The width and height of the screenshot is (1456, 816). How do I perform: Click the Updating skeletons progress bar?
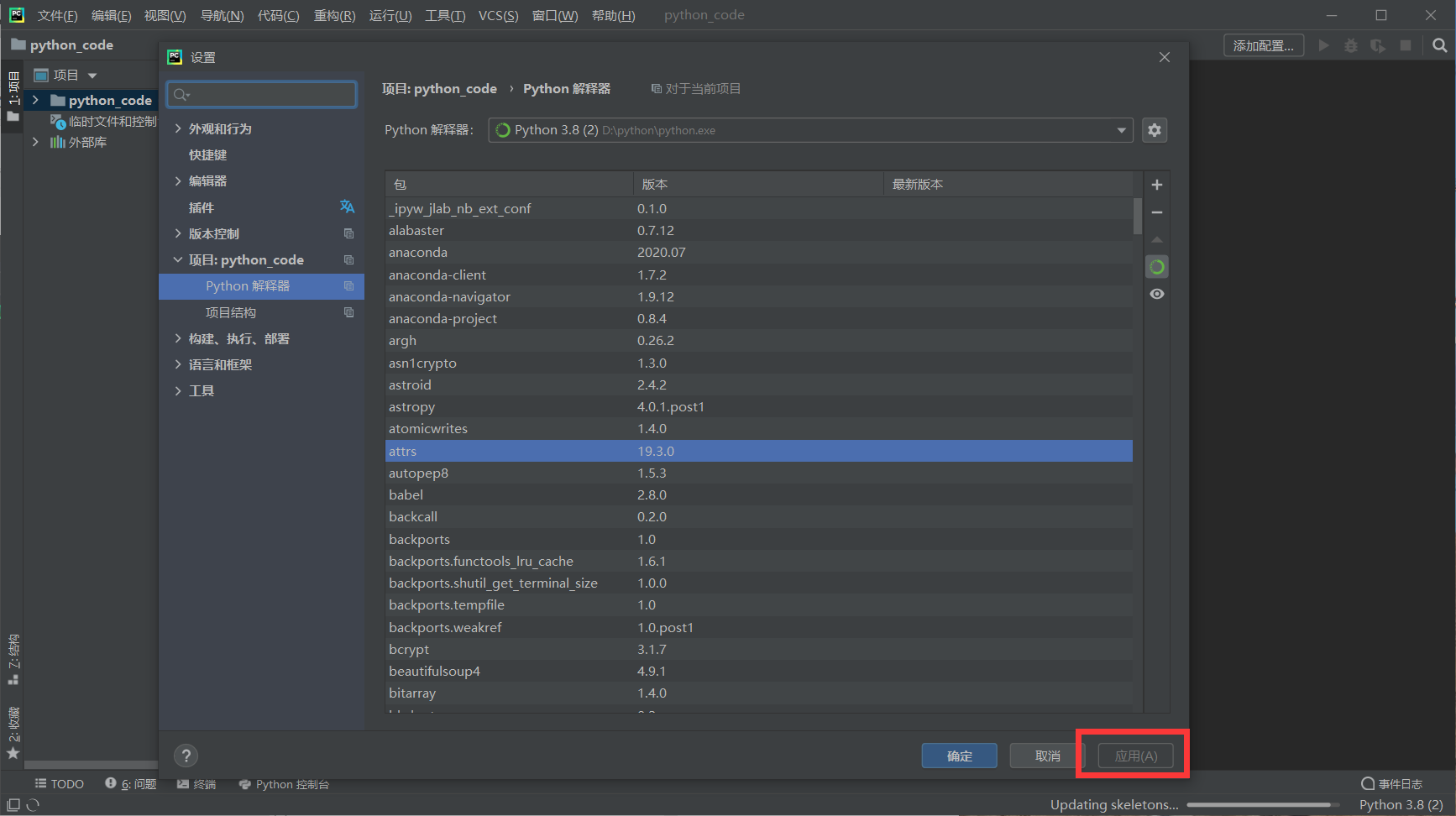(x=1263, y=804)
